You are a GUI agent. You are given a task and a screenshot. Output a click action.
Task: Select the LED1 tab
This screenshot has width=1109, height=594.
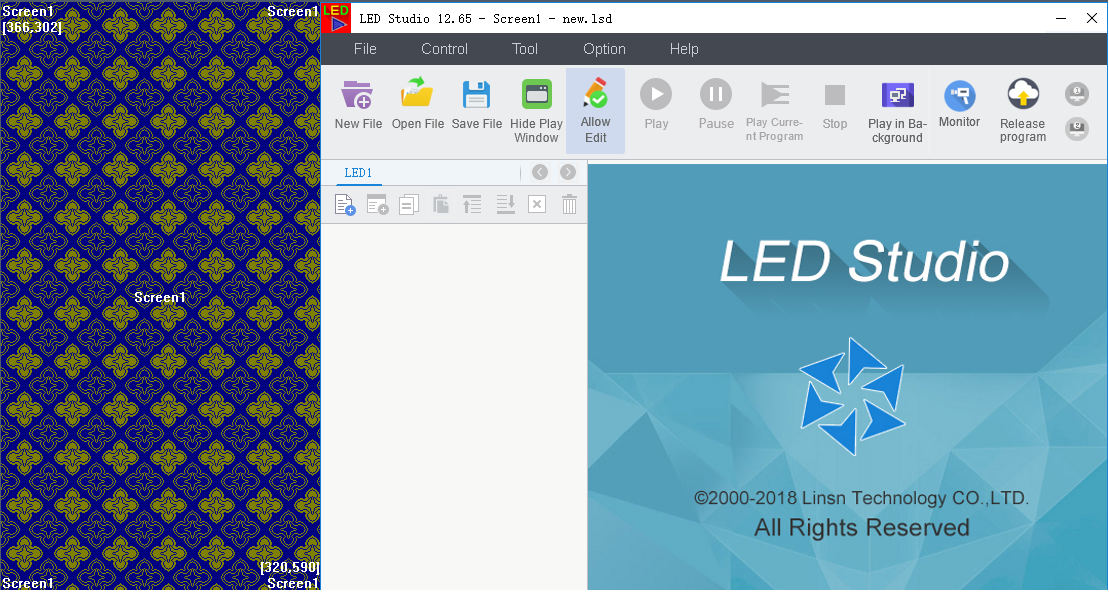(359, 173)
